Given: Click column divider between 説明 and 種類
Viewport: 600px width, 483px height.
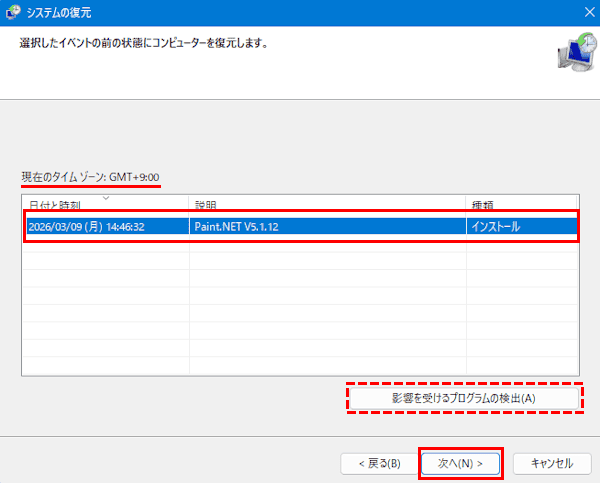Looking at the screenshot, I should pyautogui.click(x=465, y=205).
